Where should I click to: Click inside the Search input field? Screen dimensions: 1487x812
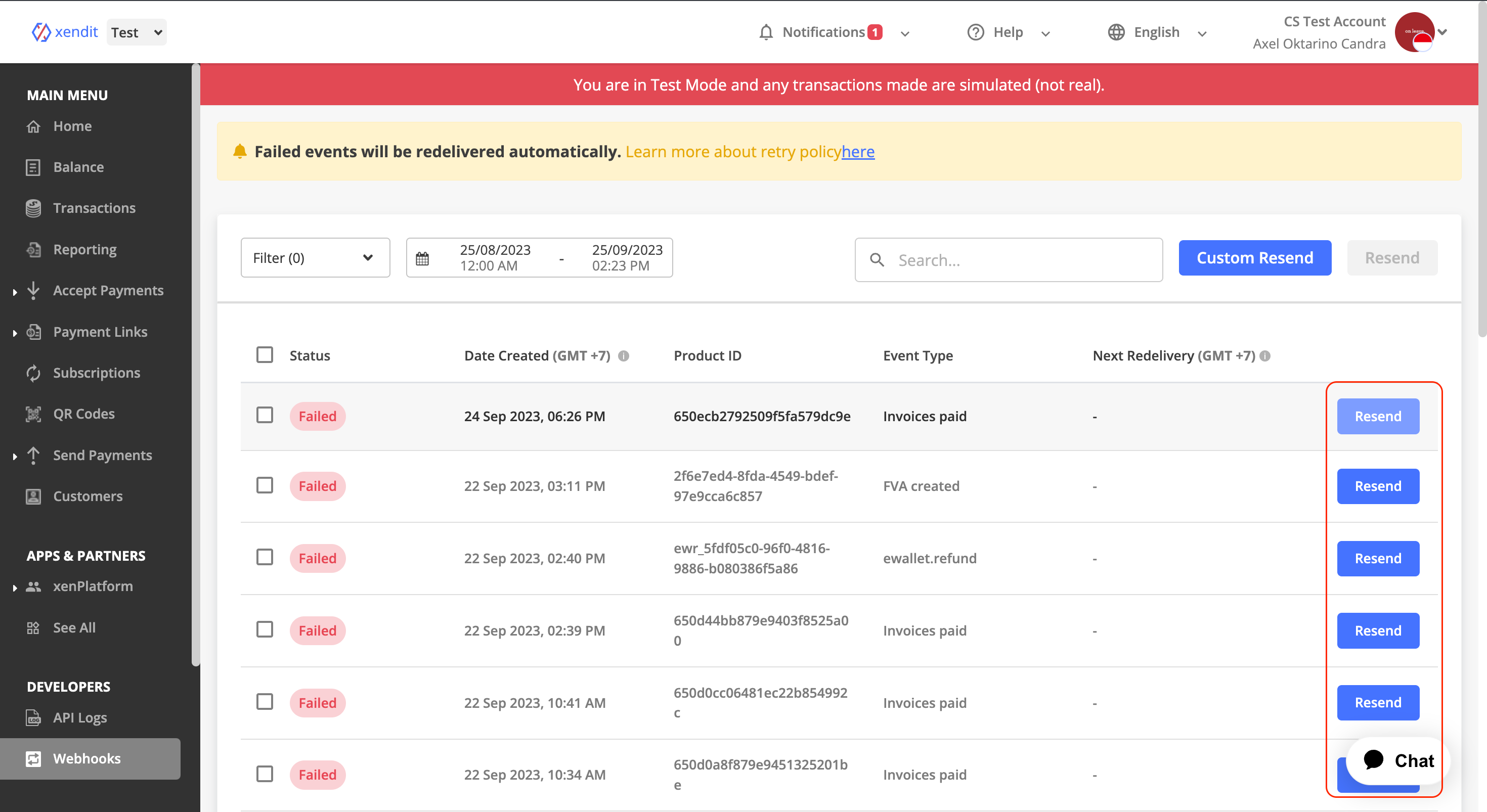[x=1010, y=260]
